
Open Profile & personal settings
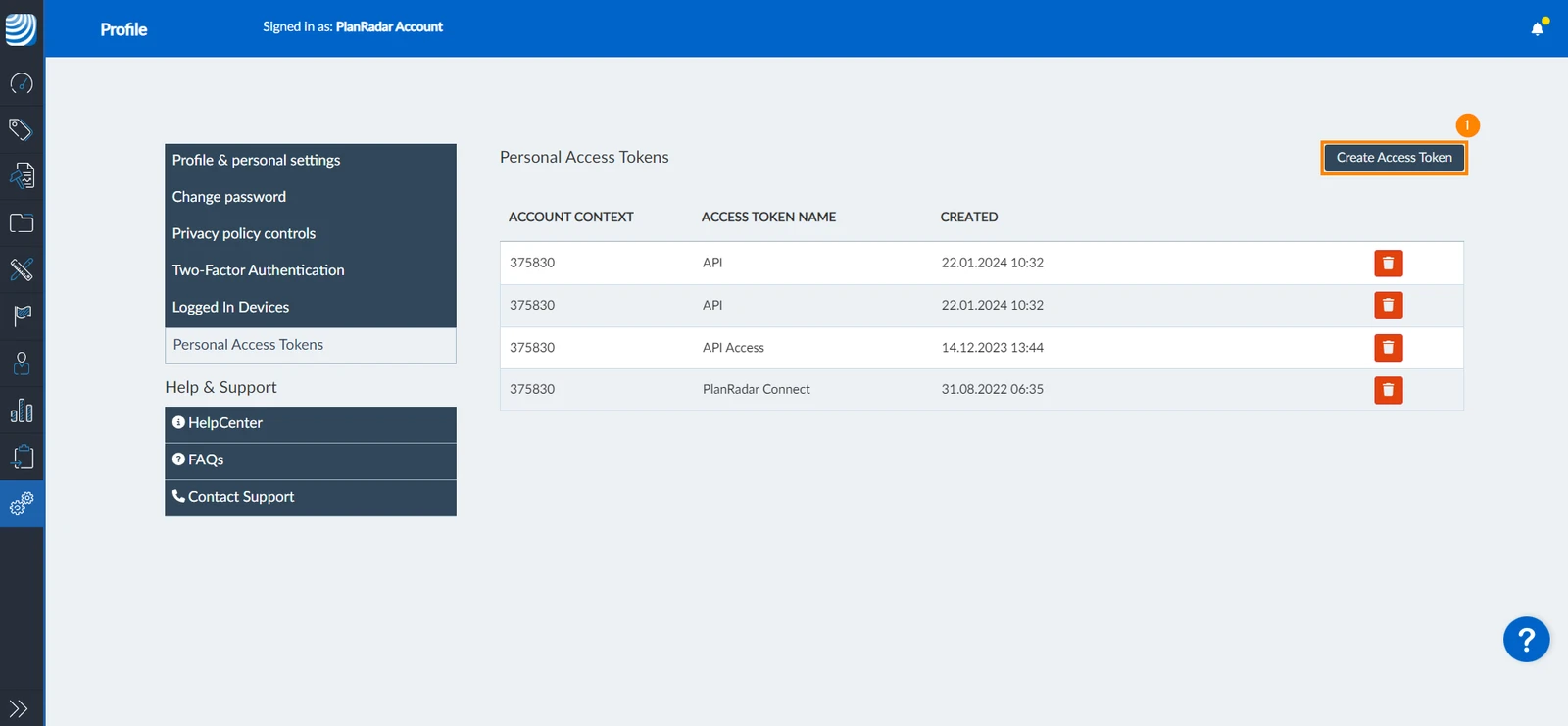[x=311, y=160]
